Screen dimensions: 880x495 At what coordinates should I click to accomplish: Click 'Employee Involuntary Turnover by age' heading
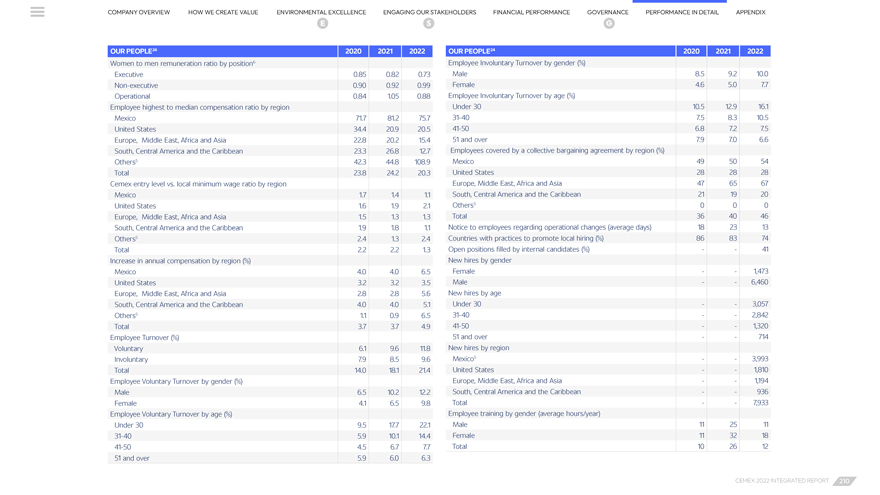(511, 96)
